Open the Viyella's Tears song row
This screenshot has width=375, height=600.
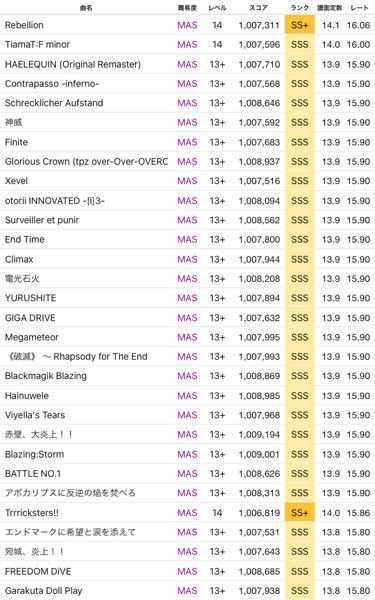pos(188,415)
